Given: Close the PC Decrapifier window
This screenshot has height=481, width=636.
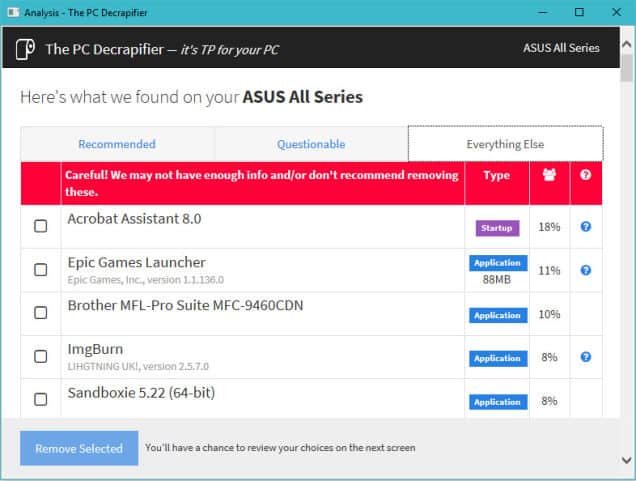Looking at the screenshot, I should click(617, 12).
